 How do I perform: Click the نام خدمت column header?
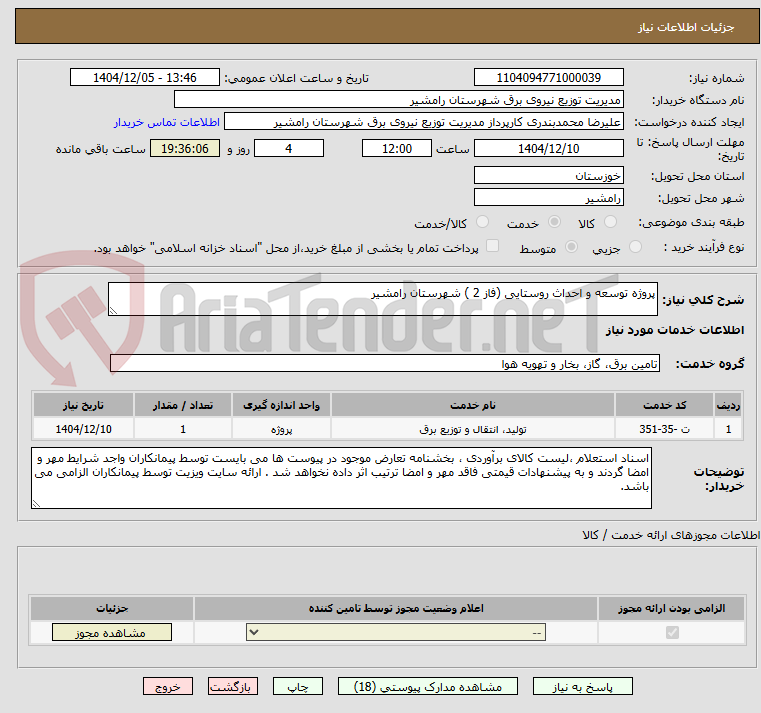pos(473,405)
